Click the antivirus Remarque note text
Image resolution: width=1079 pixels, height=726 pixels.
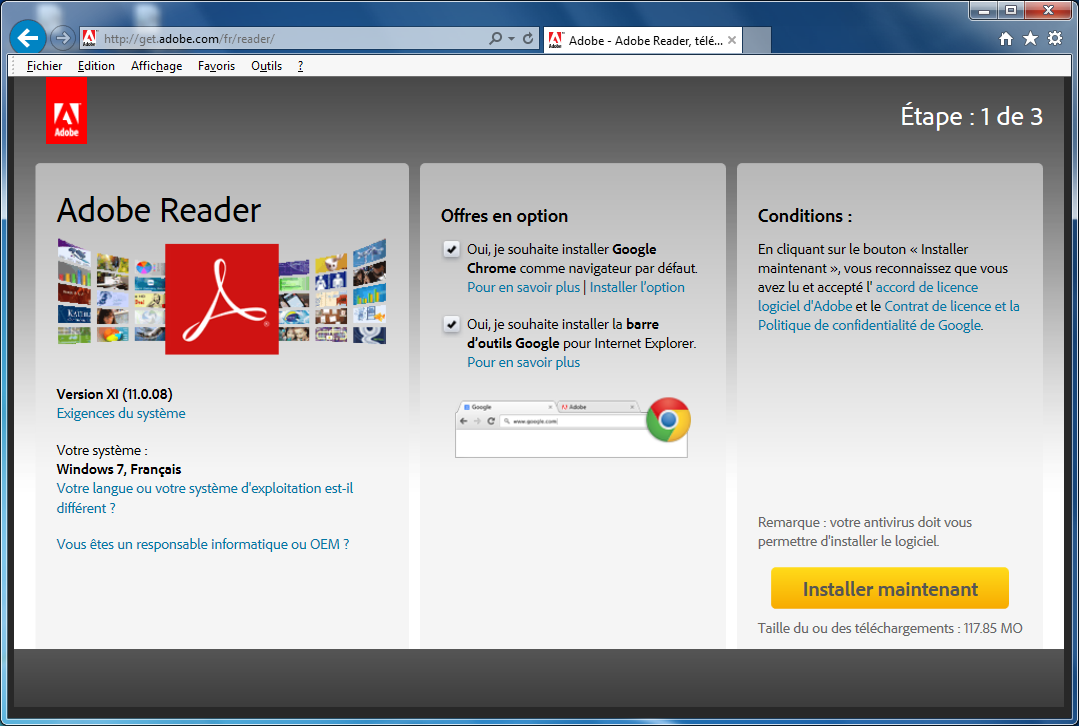[865, 532]
